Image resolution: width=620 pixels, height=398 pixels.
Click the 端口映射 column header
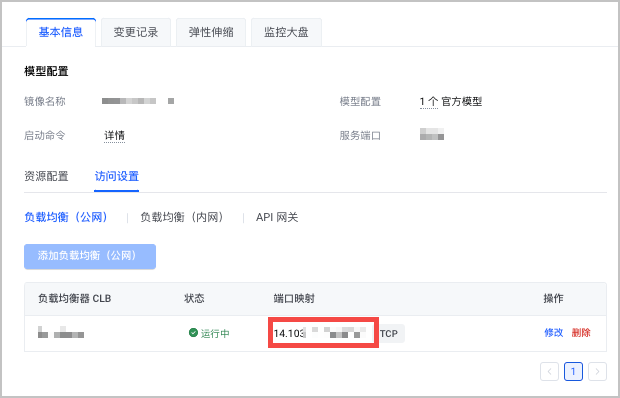pyautogui.click(x=294, y=298)
